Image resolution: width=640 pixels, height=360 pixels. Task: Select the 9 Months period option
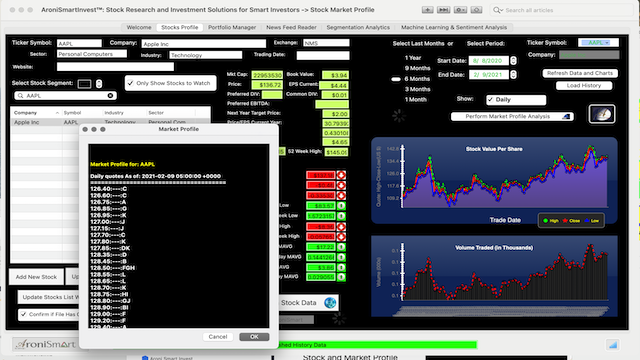pos(417,68)
